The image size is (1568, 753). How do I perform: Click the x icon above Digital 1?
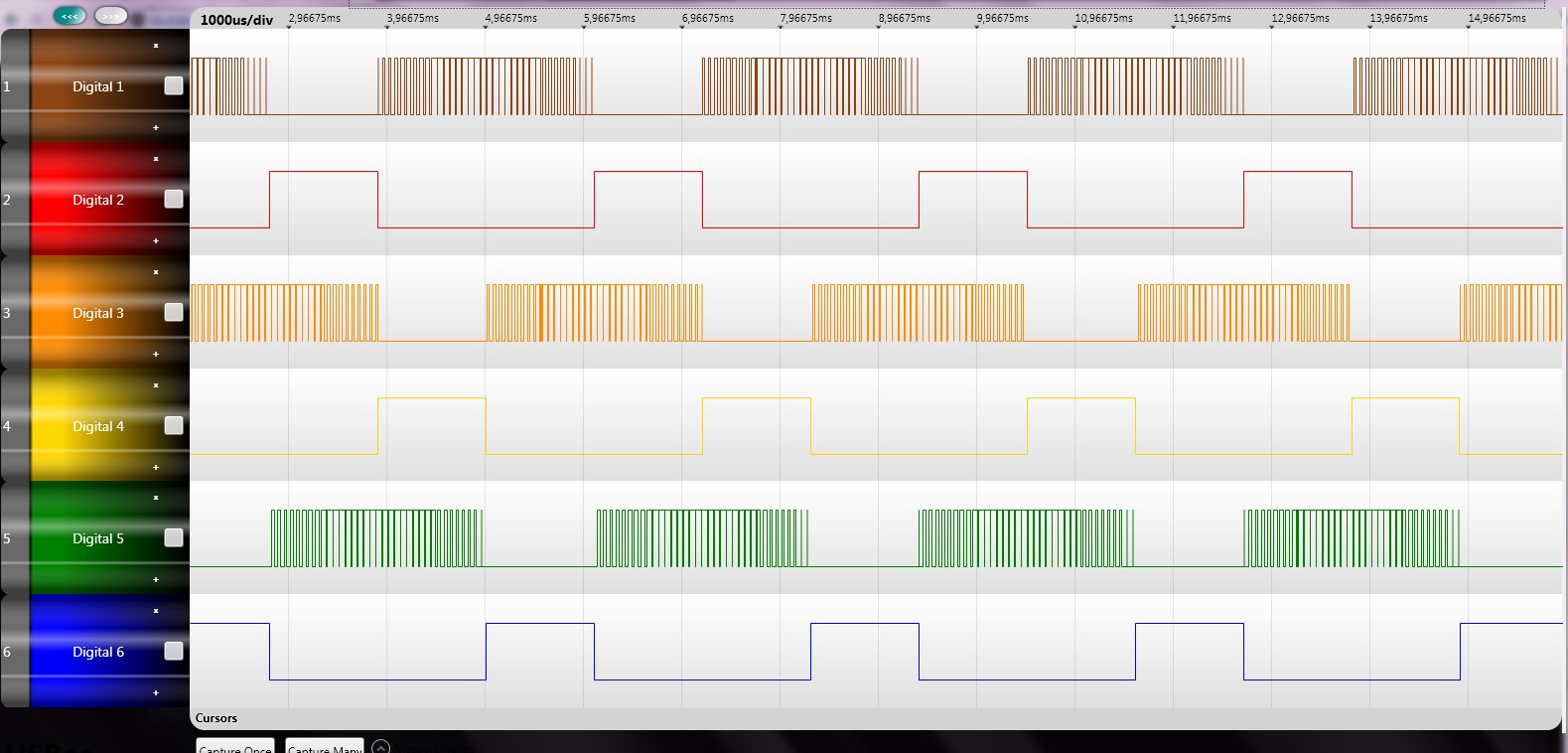tap(156, 46)
